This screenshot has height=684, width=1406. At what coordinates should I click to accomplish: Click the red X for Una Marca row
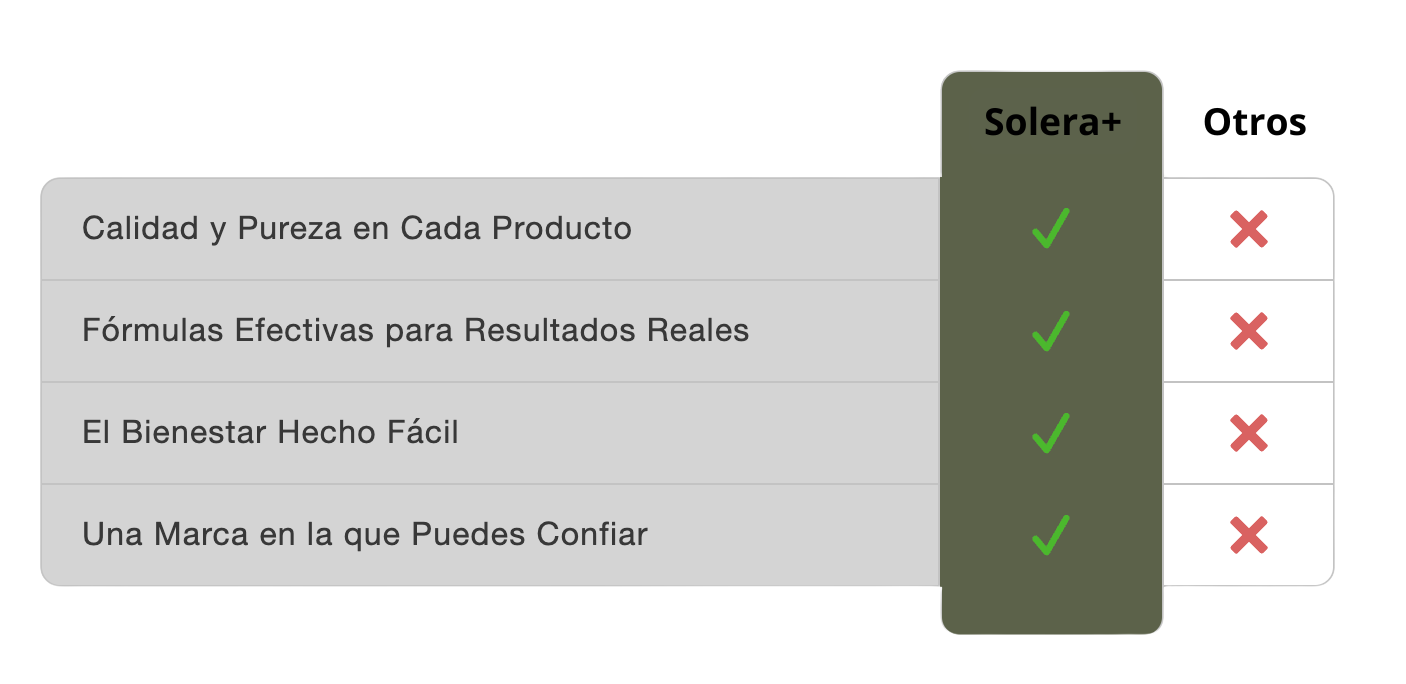(x=1248, y=536)
